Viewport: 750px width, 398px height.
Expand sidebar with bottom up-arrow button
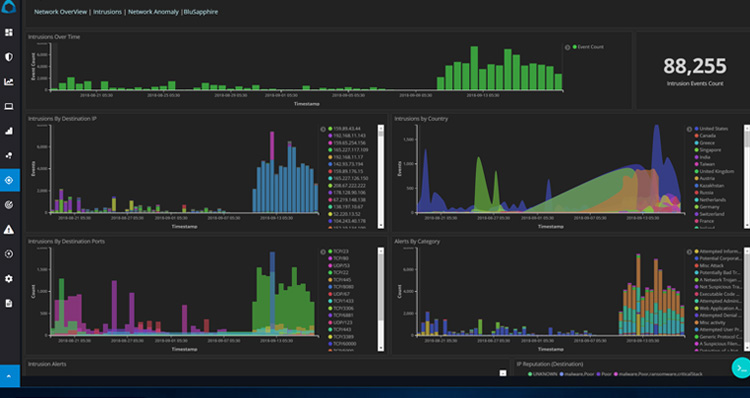click(x=10, y=376)
